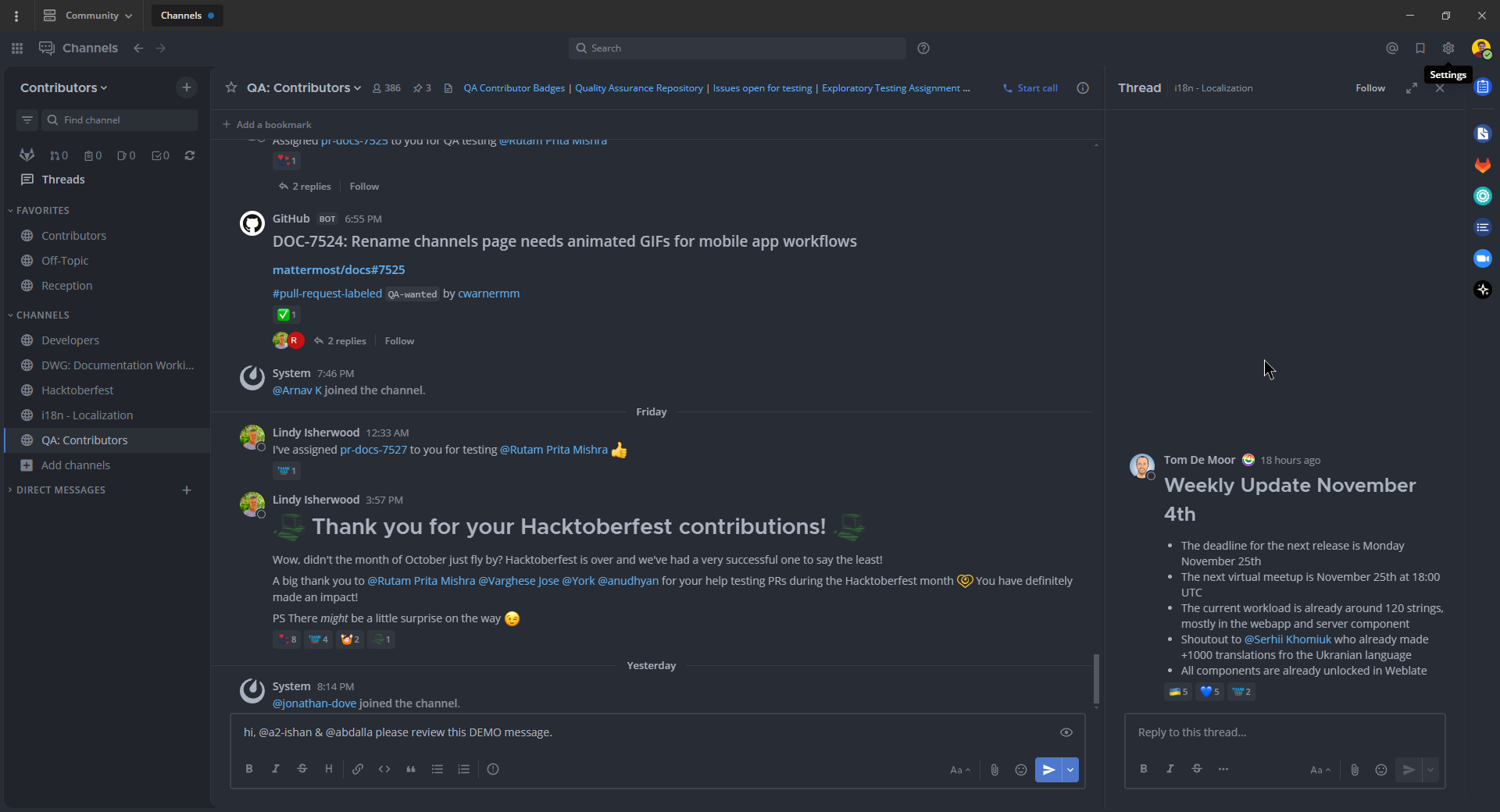Switch to the Channels tab
This screenshot has width=1500, height=812.
coord(182,15)
